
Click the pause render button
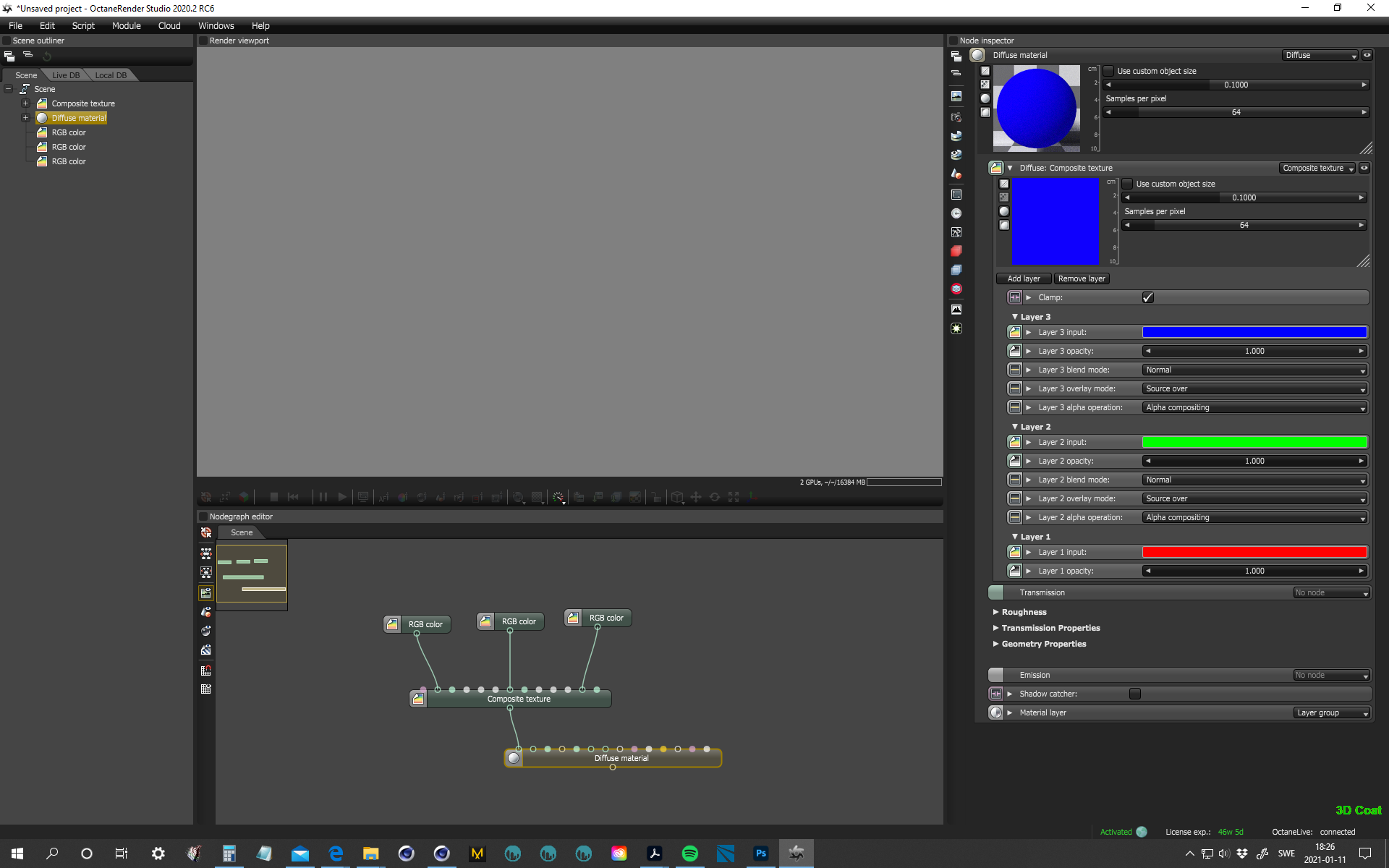[323, 497]
